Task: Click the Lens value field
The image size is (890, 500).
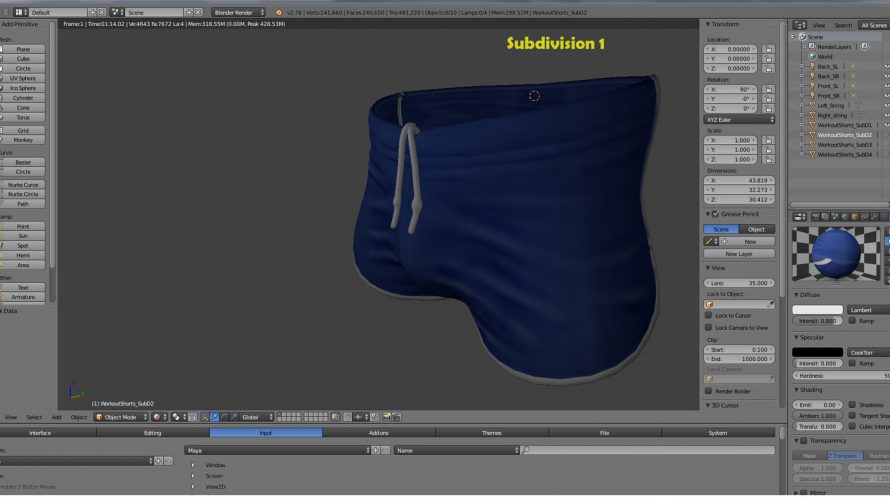Action: (740, 283)
